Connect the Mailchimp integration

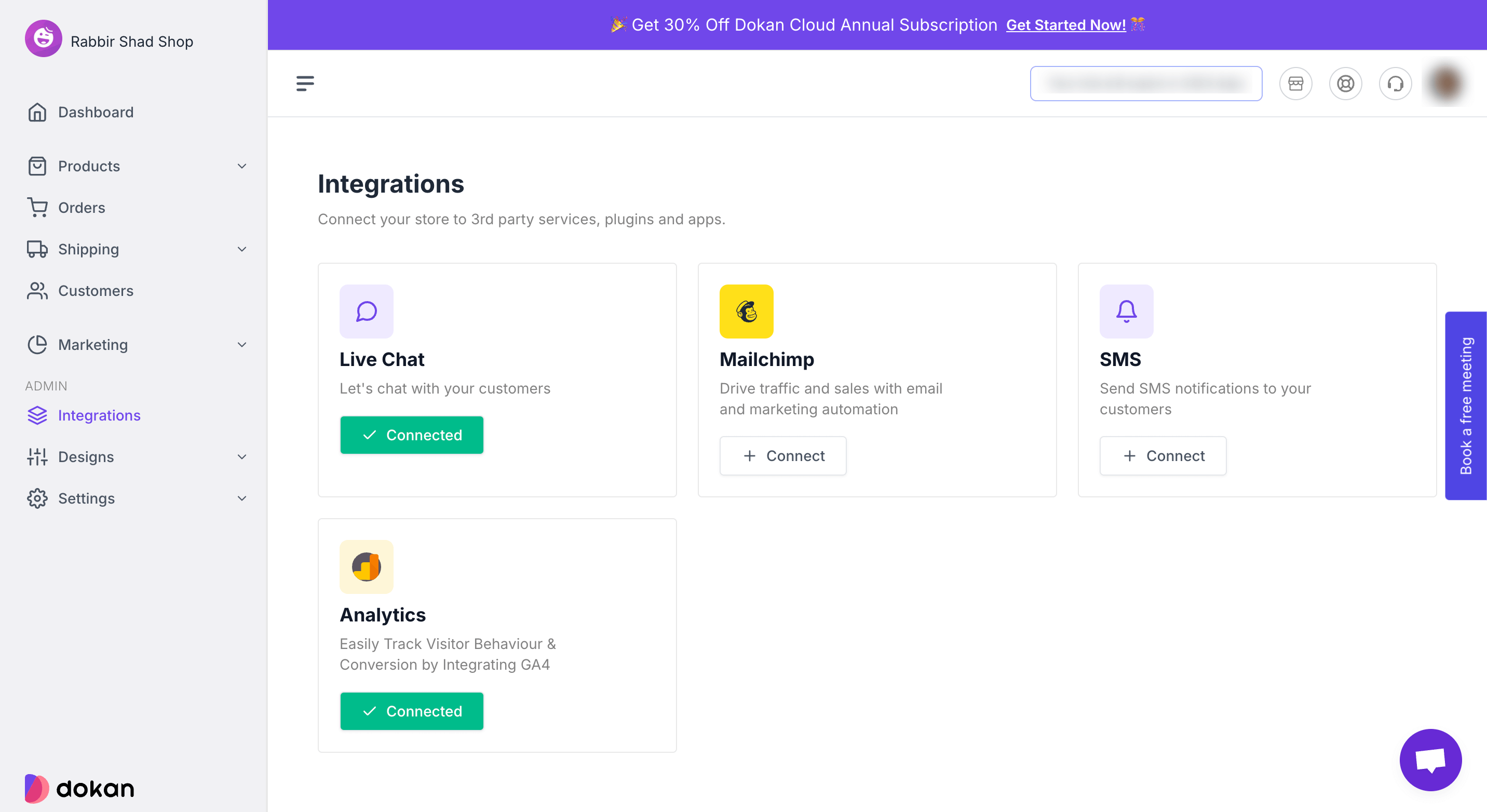tap(783, 456)
